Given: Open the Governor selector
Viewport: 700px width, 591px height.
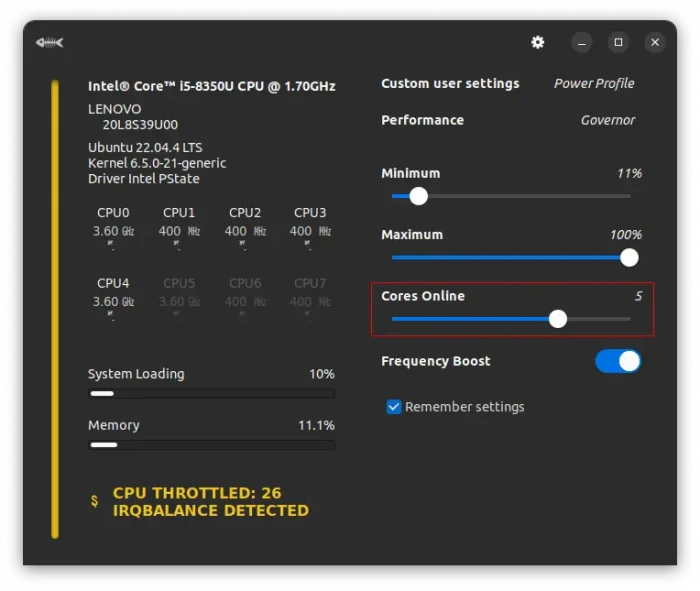Looking at the screenshot, I should point(607,120).
